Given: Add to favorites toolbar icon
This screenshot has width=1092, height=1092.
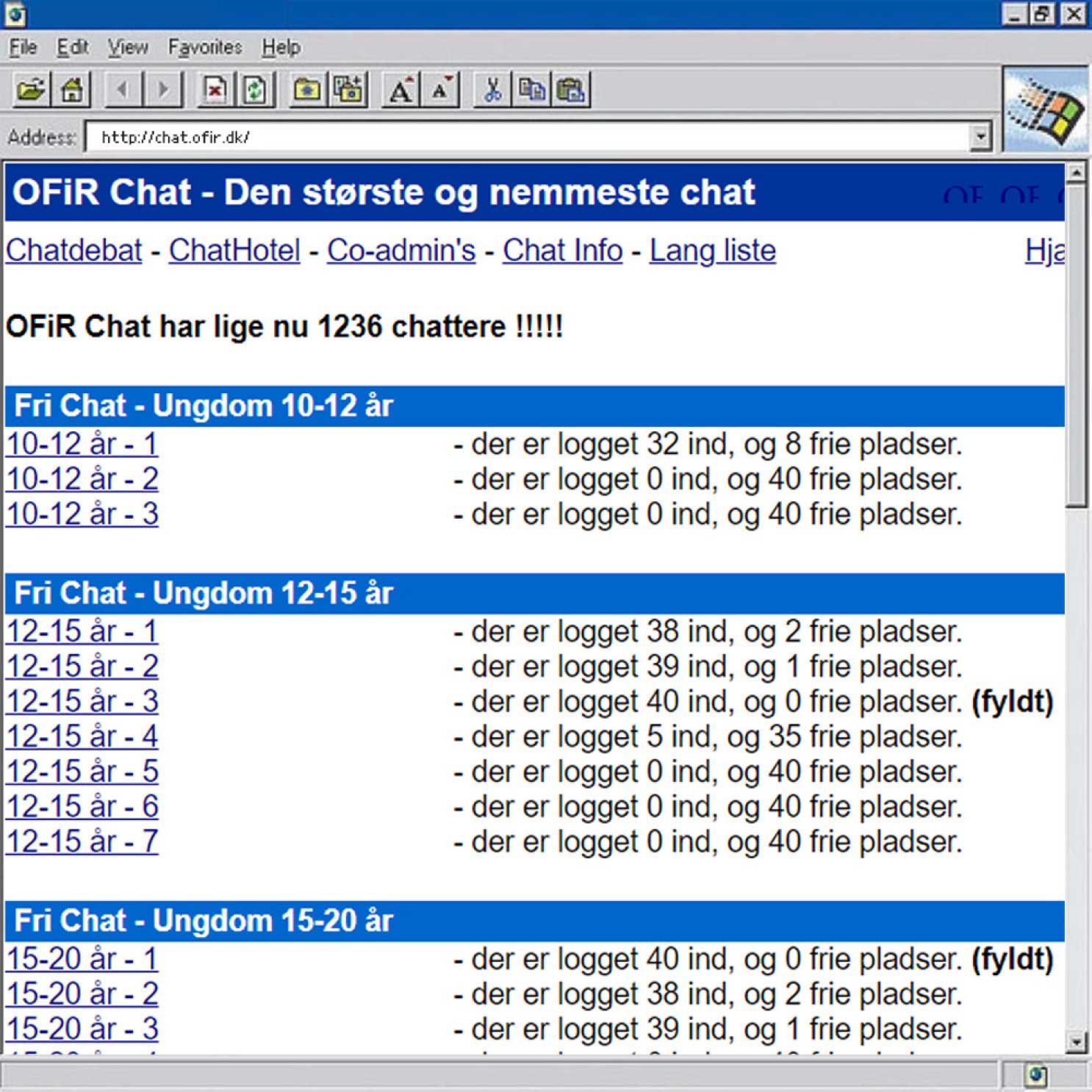Looking at the screenshot, I should [x=348, y=91].
